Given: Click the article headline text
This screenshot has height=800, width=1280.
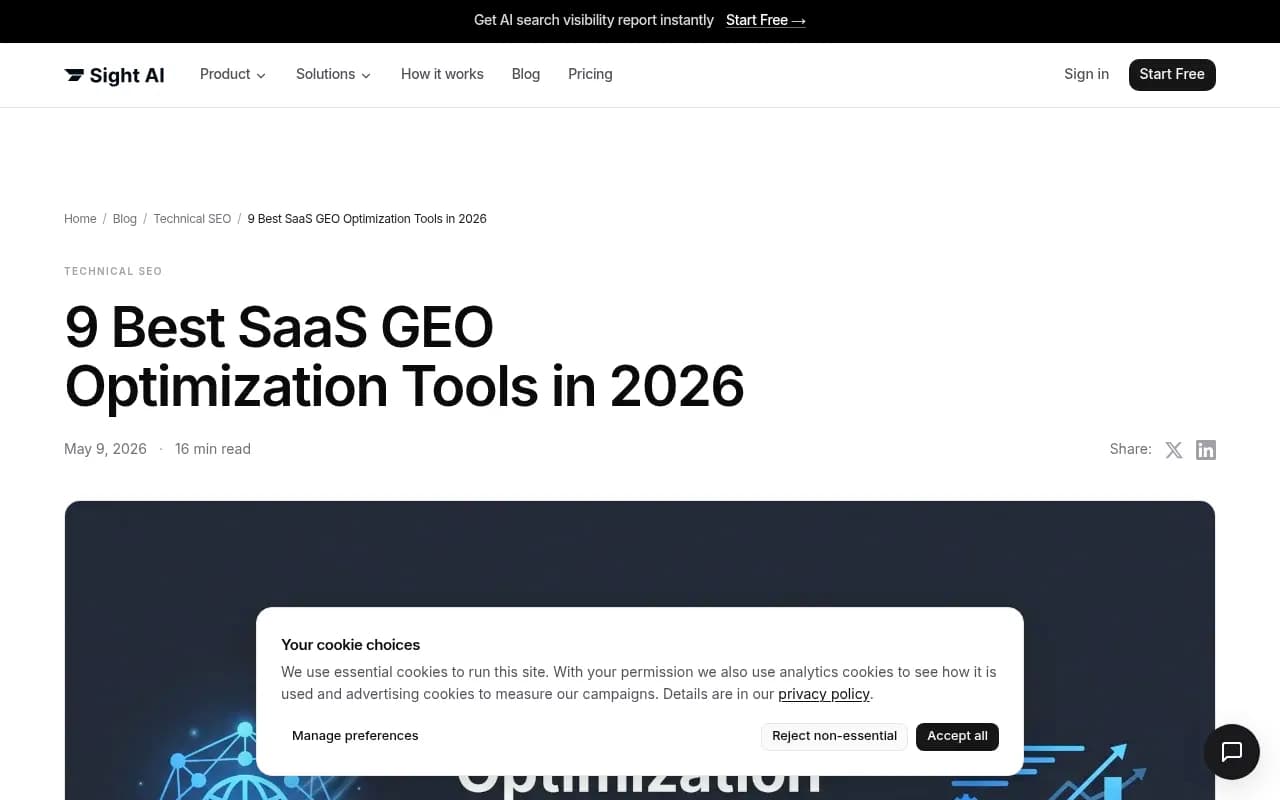Looking at the screenshot, I should pos(404,356).
